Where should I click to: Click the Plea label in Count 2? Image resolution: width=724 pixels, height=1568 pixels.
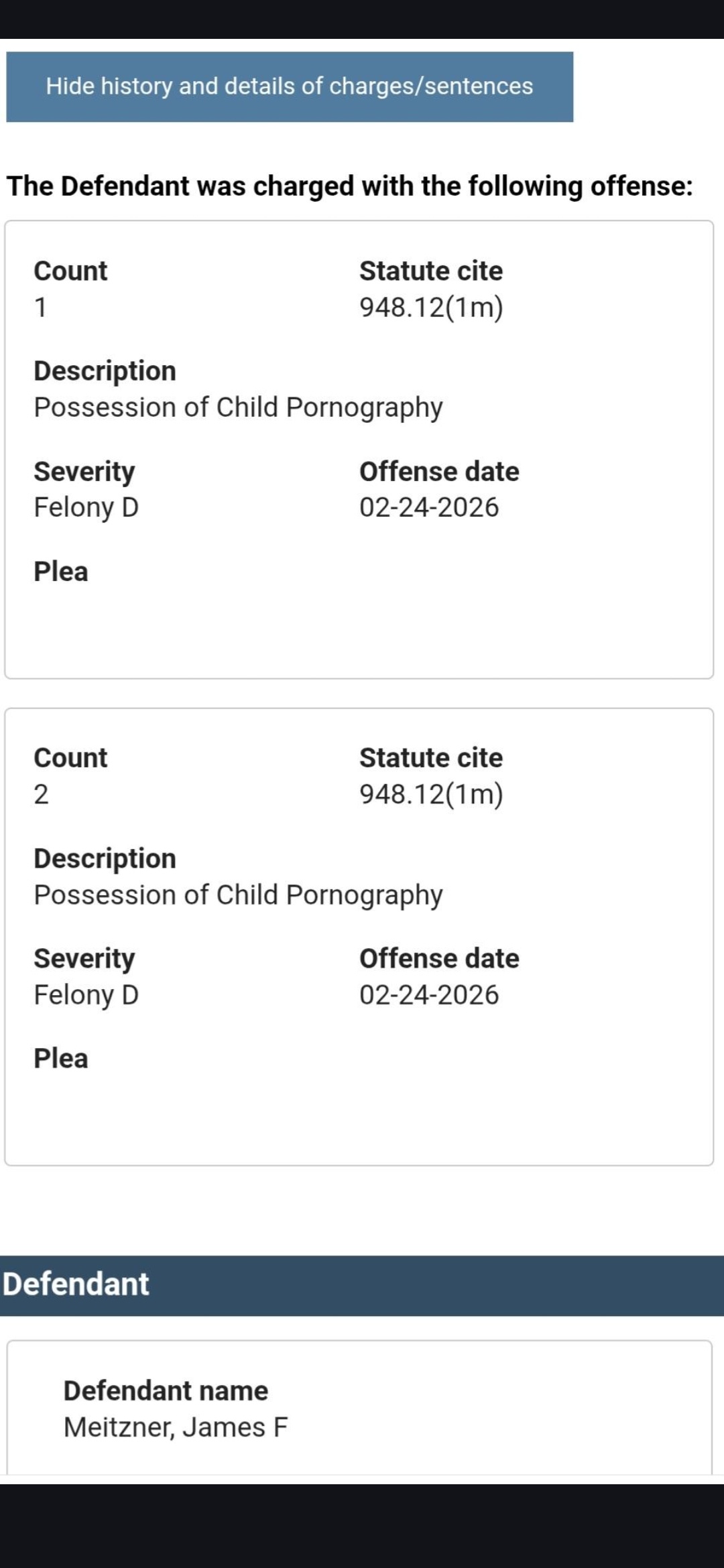click(x=61, y=1059)
